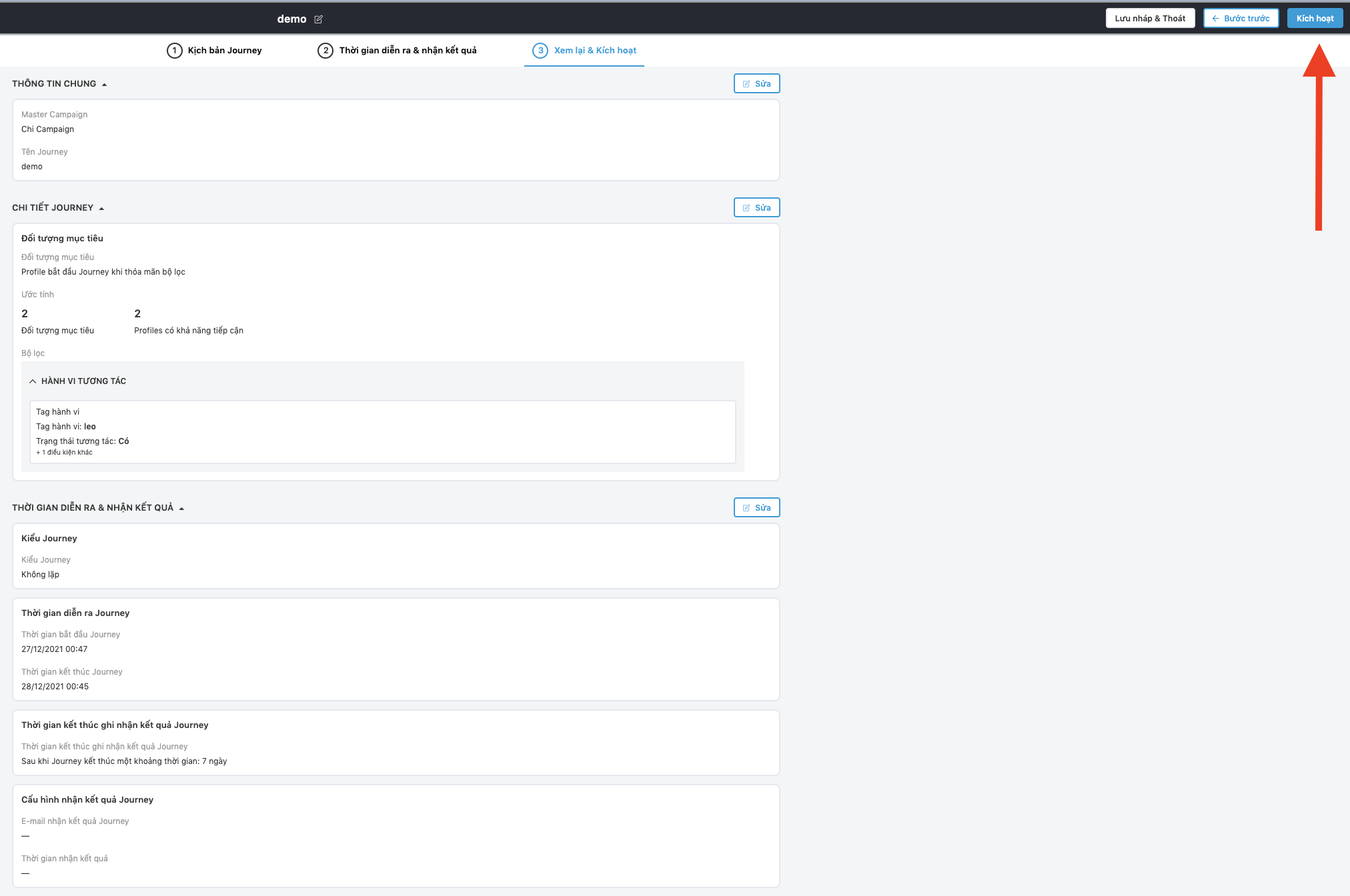Screen dimensions: 1350x896
Task: Collapse THỜI GIAN DIỄN RA & NHẬN KẾT QUẢ section
Action: 181,509
